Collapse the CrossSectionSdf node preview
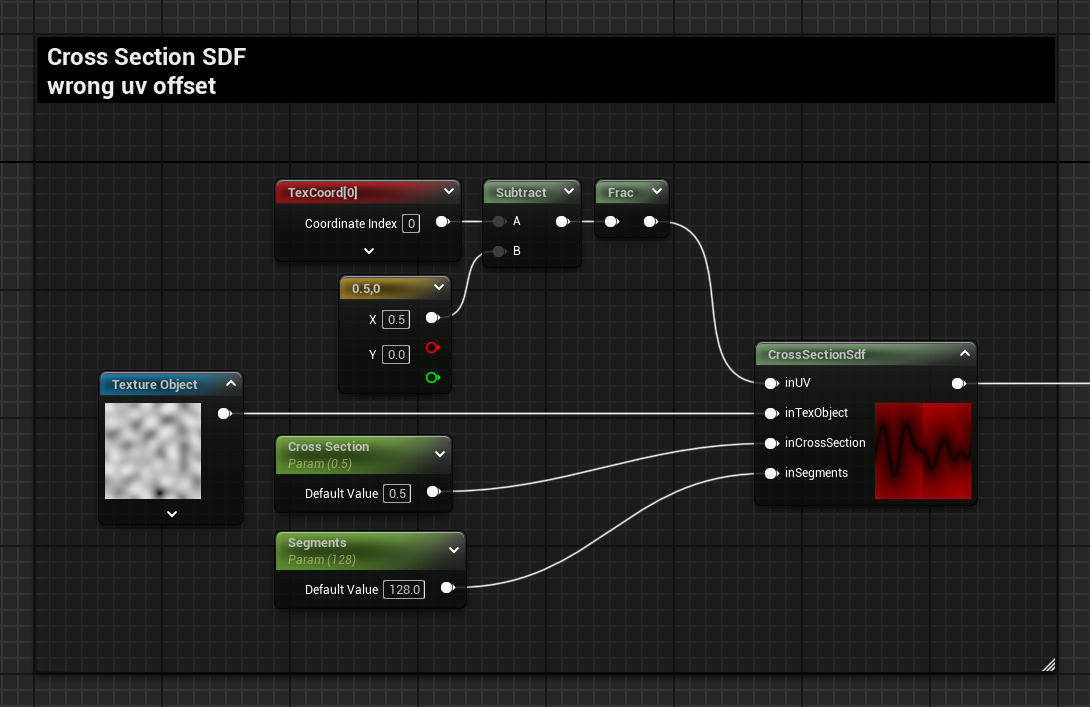1090x707 pixels. tap(964, 354)
